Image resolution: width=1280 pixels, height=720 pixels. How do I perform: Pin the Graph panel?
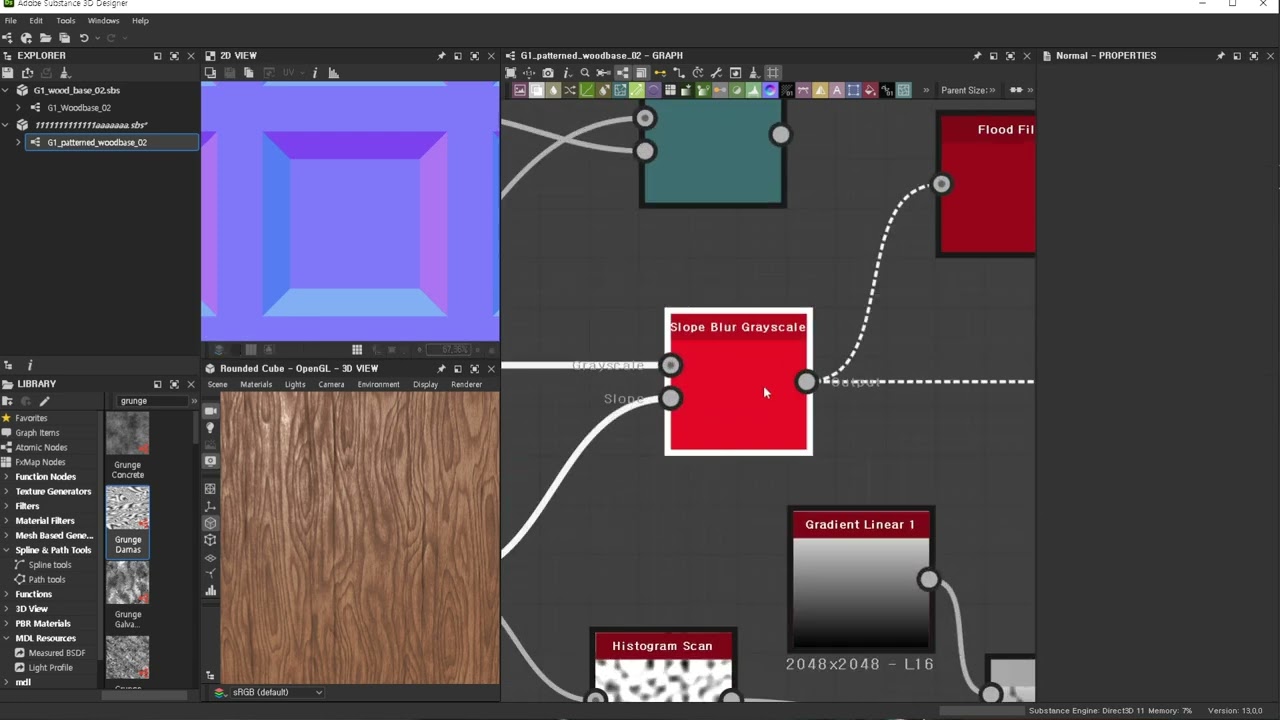pos(977,56)
